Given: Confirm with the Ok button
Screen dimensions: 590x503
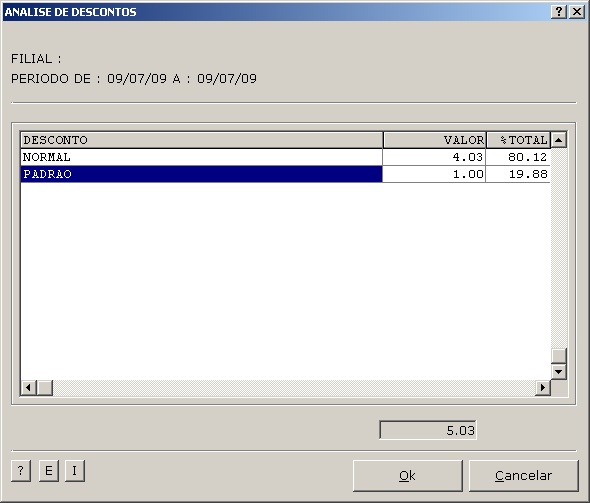Looking at the screenshot, I should point(408,476).
